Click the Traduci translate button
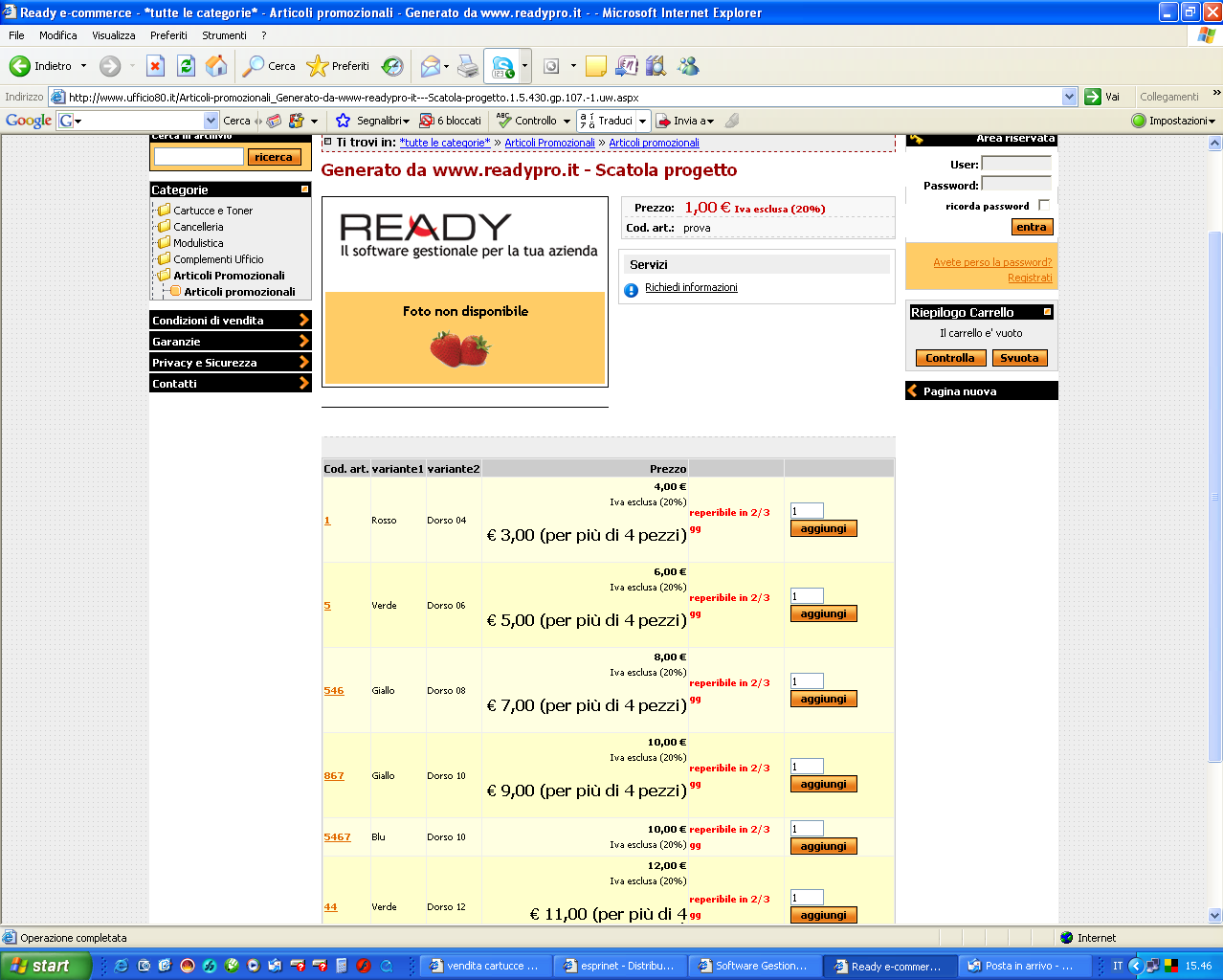This screenshot has height=980, width=1223. click(607, 121)
